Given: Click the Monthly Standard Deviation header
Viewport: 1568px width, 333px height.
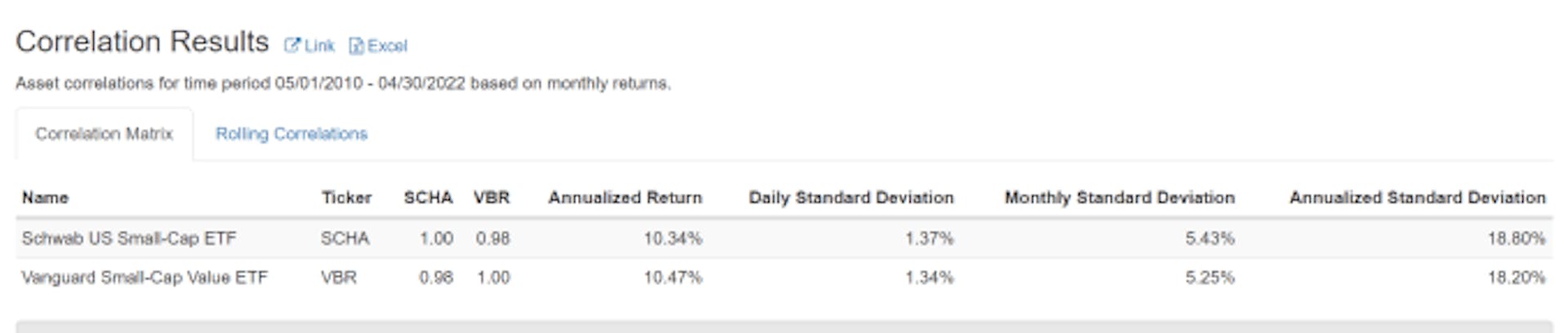Looking at the screenshot, I should 1120,198.
